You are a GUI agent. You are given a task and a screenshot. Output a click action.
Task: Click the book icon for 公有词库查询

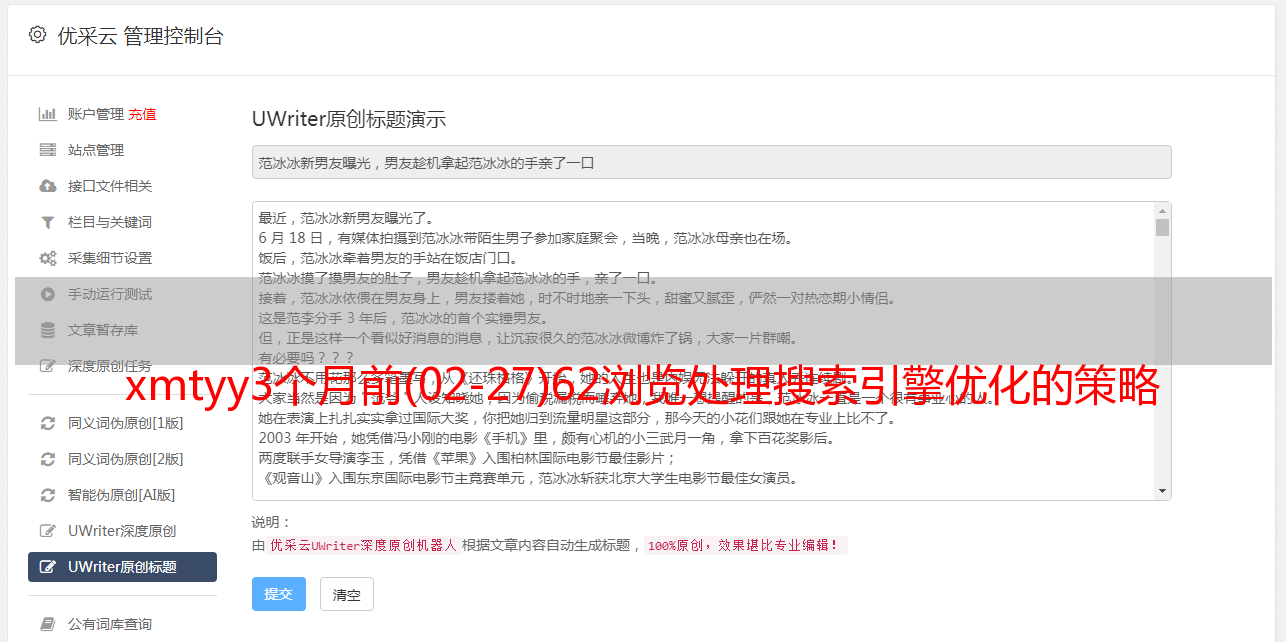click(x=47, y=624)
